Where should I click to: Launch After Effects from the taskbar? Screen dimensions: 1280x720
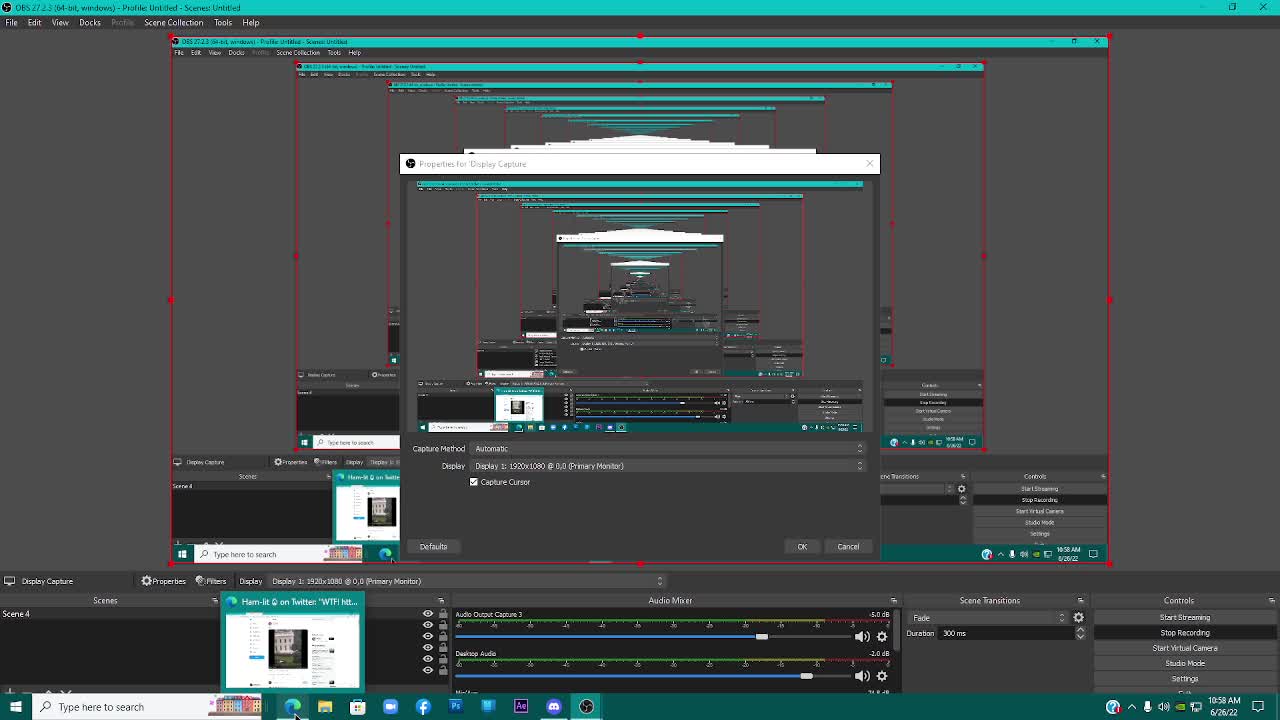click(x=521, y=707)
